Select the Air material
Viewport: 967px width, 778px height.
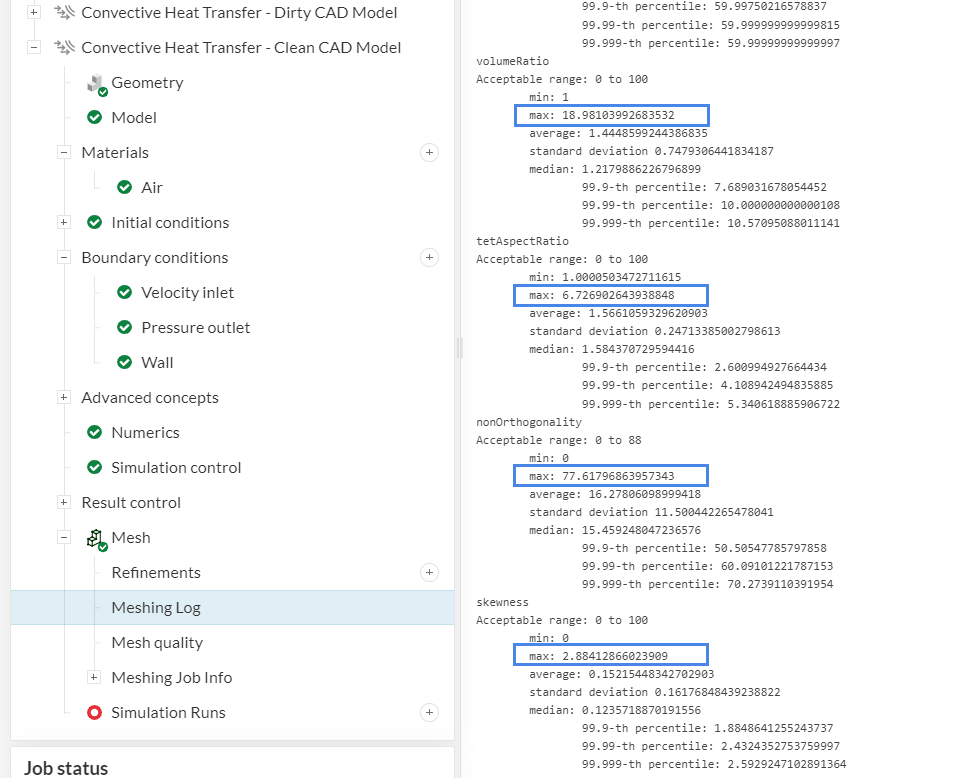[152, 187]
